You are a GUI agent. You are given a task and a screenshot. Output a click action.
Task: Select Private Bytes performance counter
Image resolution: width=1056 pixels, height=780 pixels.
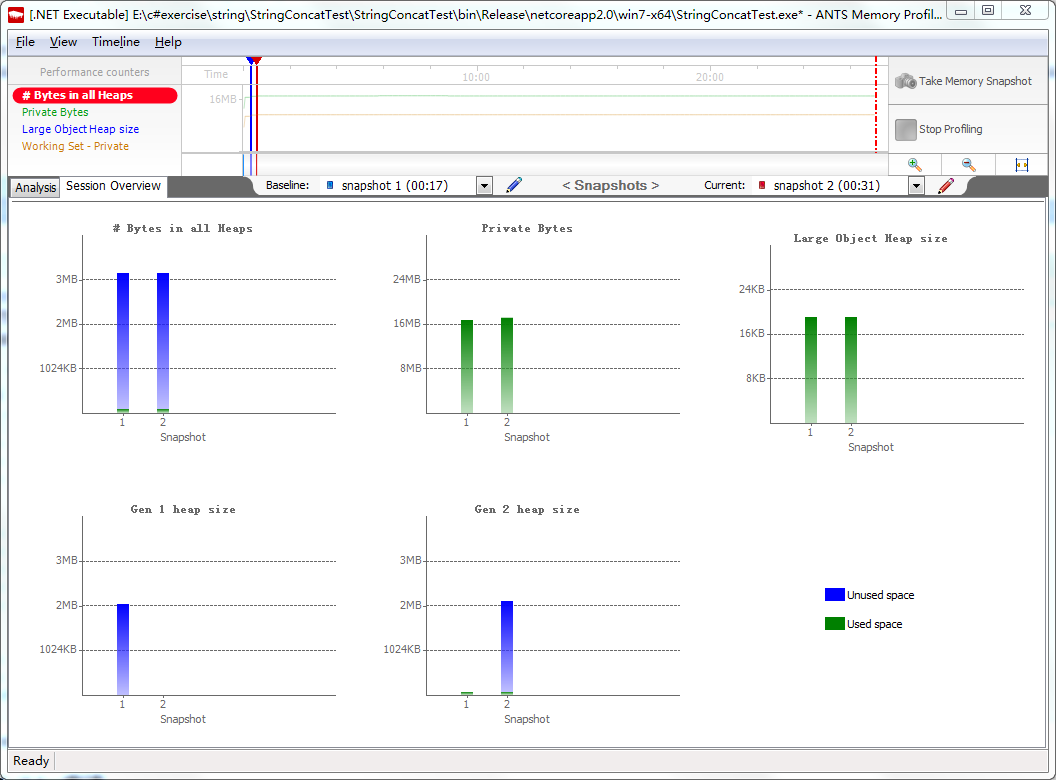tap(55, 112)
